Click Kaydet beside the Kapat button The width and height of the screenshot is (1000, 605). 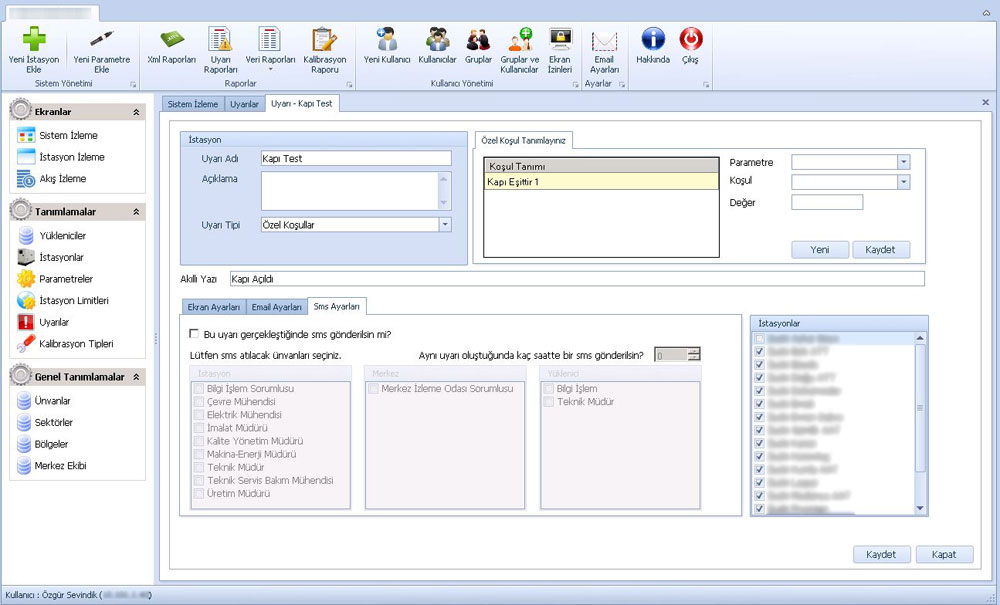(x=881, y=554)
